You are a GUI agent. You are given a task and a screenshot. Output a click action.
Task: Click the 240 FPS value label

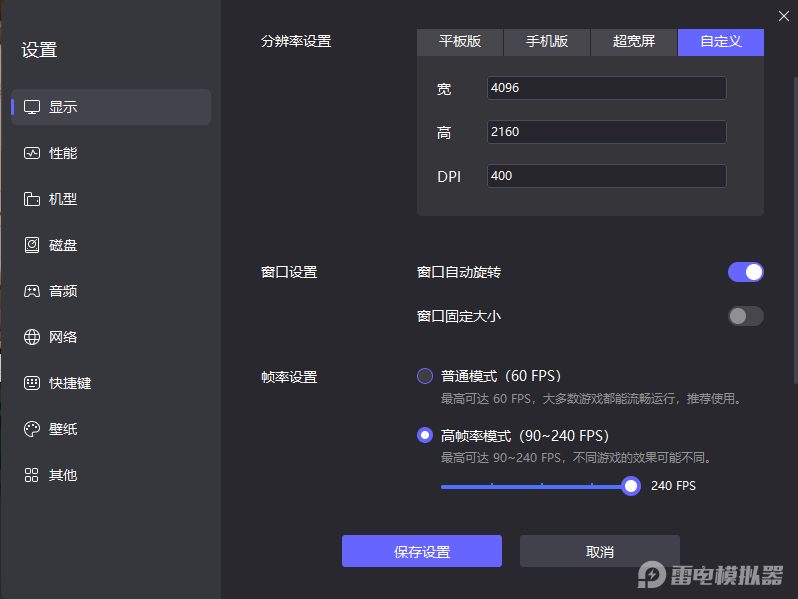click(x=673, y=486)
